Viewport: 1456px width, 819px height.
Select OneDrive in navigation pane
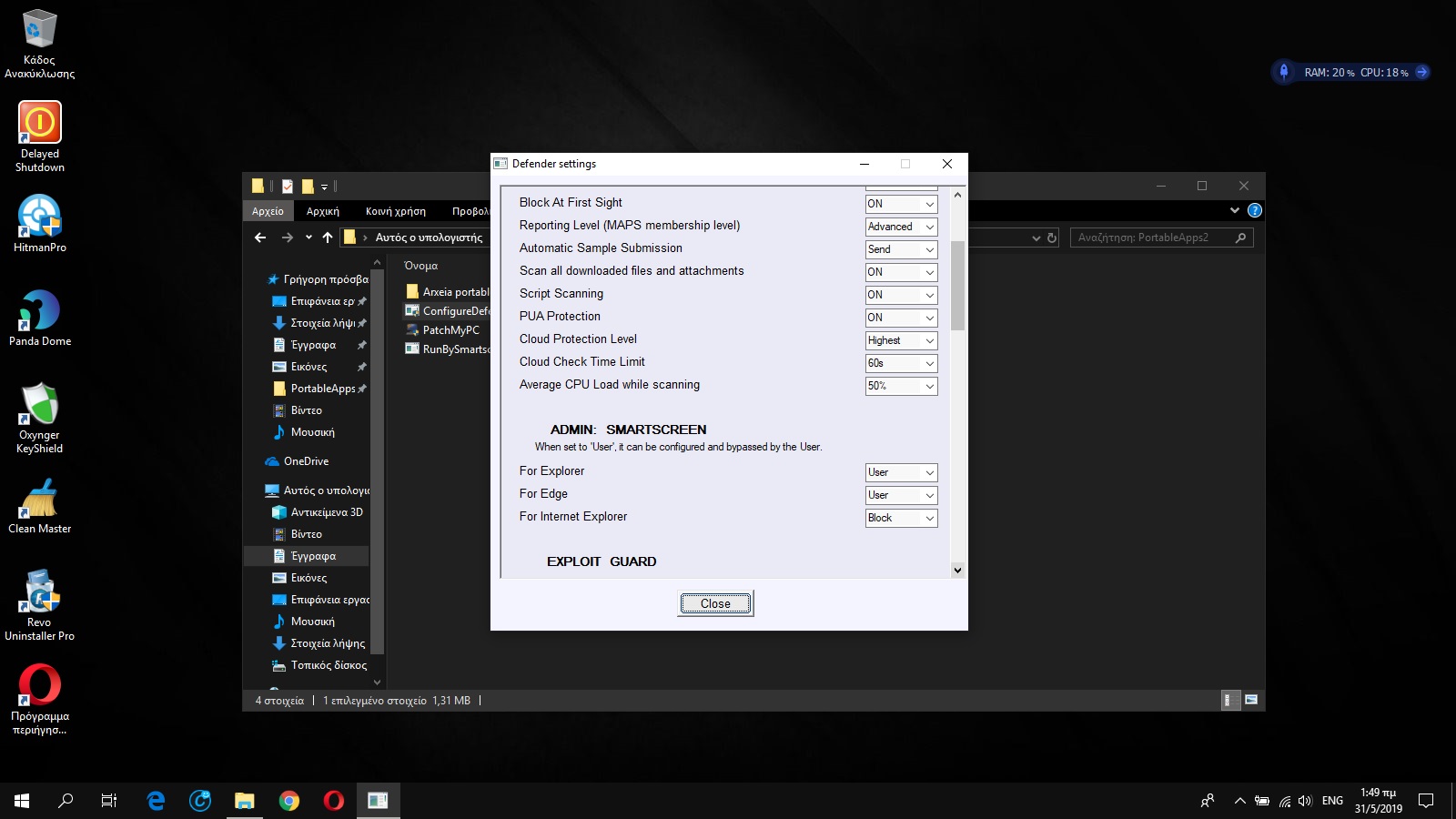(x=306, y=461)
